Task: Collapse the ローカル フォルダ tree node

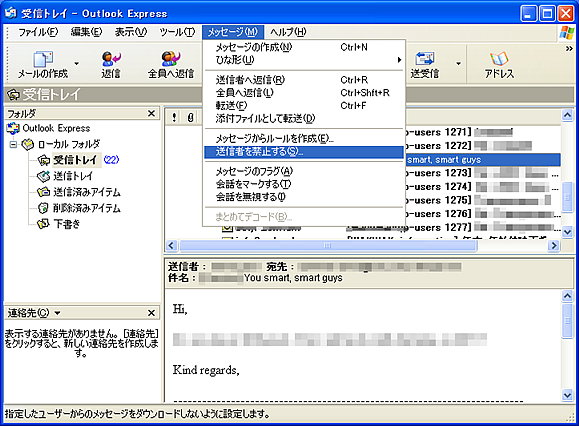Action: [13, 144]
